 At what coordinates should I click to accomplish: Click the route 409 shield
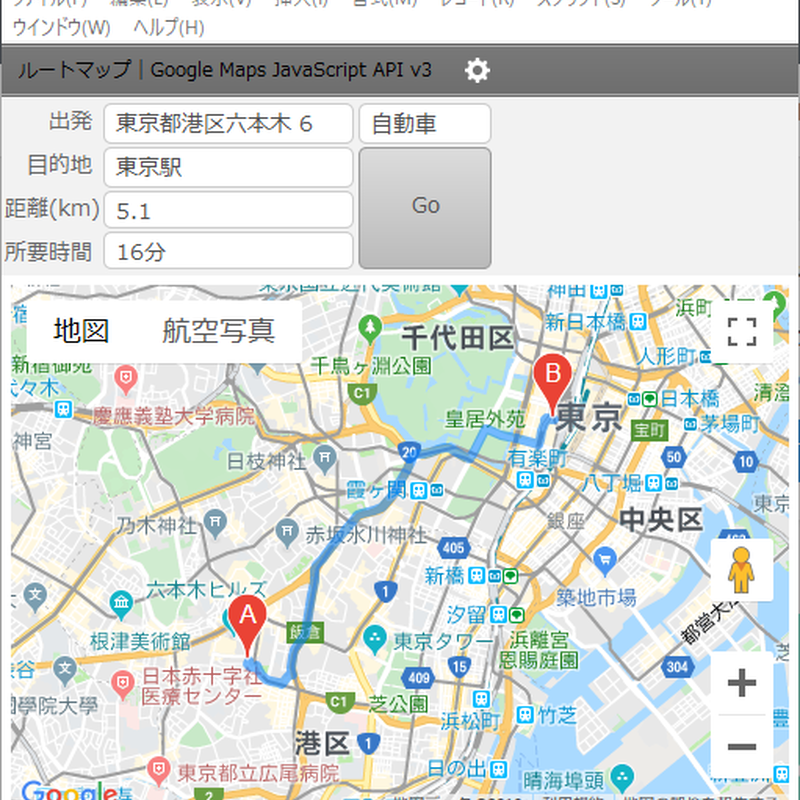tap(418, 678)
